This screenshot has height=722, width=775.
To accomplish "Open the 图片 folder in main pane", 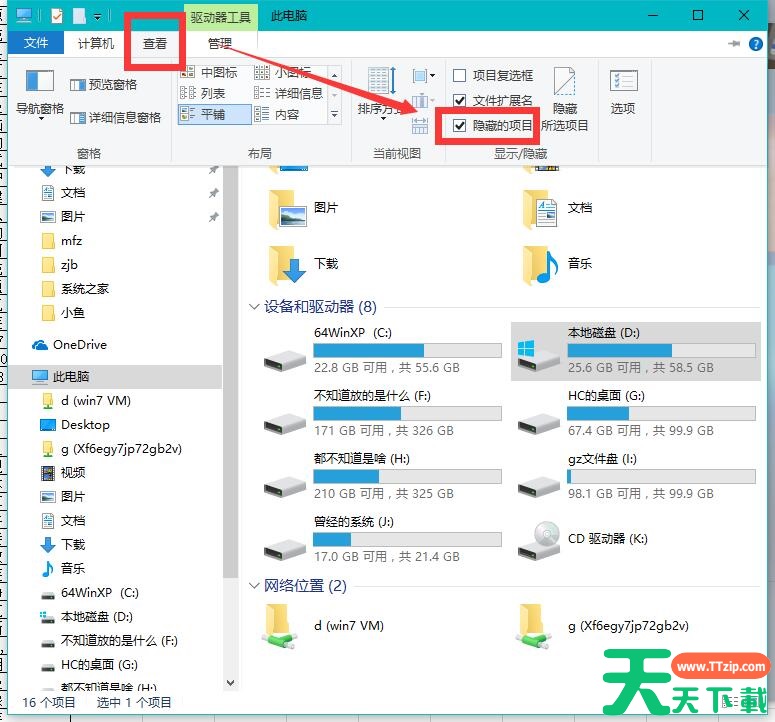I will (303, 209).
